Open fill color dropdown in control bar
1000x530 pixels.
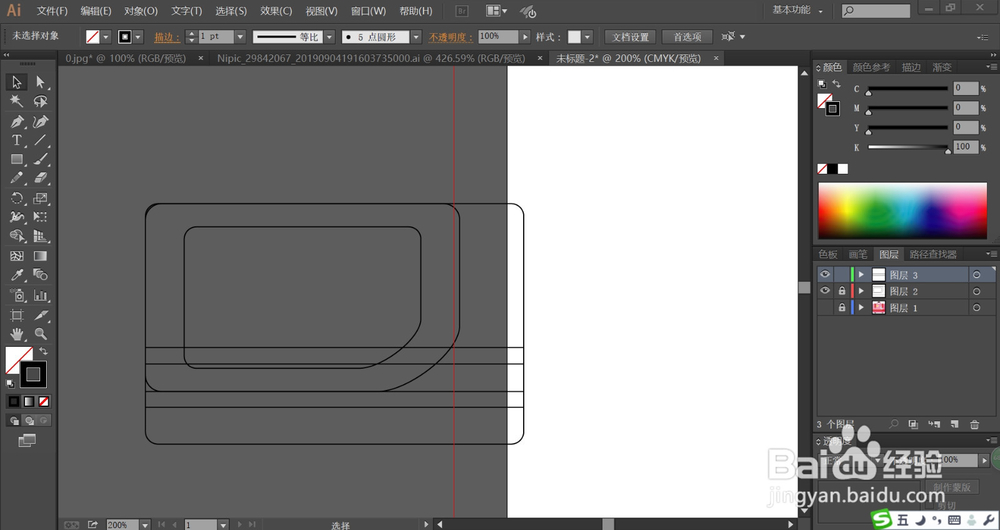tap(106, 37)
